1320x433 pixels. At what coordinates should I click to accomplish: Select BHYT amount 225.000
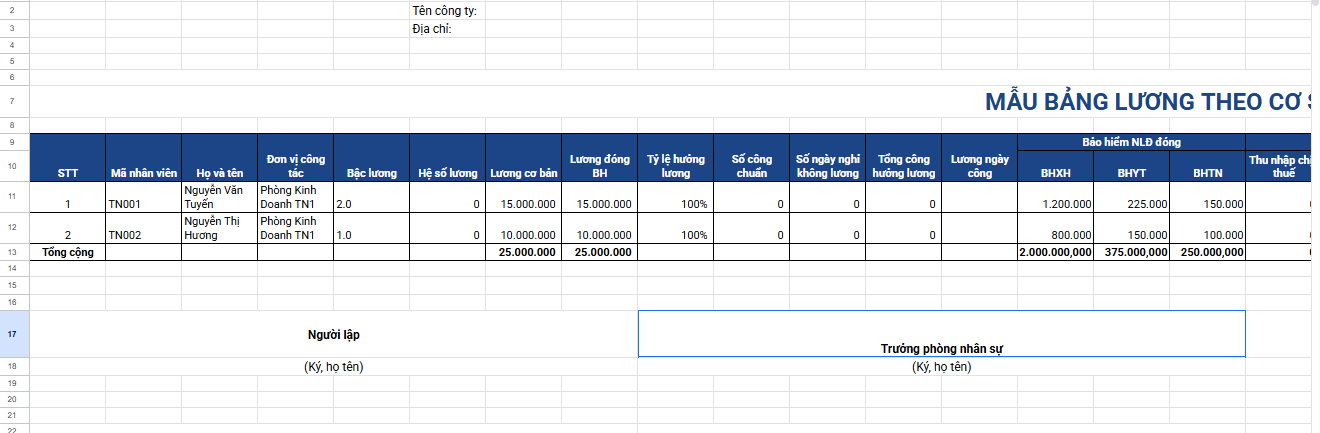click(1132, 197)
